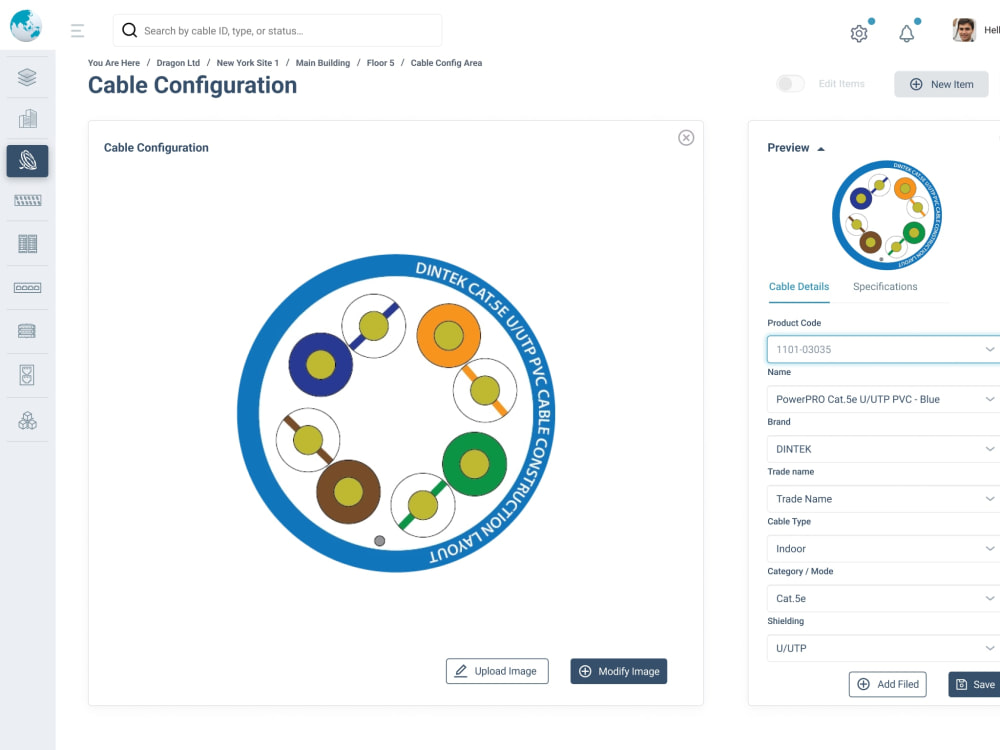The width and height of the screenshot is (1000, 750).
Task: Collapse the Preview section arrow
Action: 821,149
